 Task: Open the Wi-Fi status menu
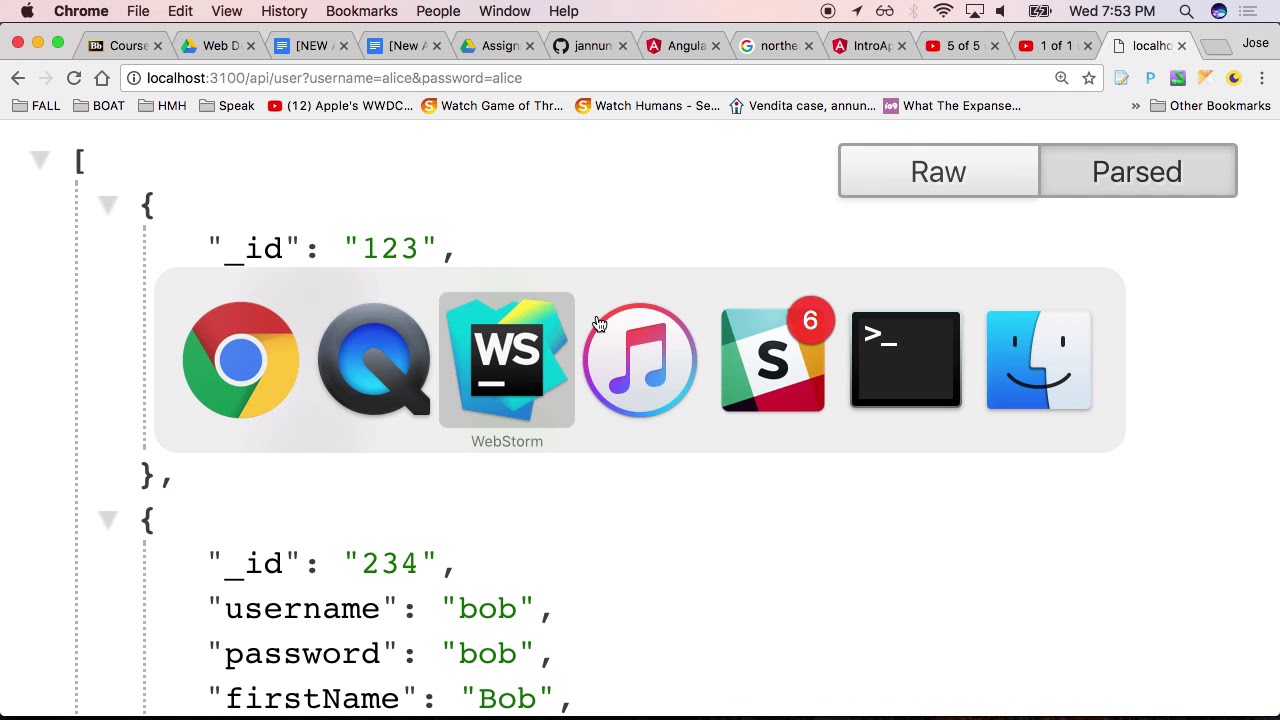[x=943, y=11]
